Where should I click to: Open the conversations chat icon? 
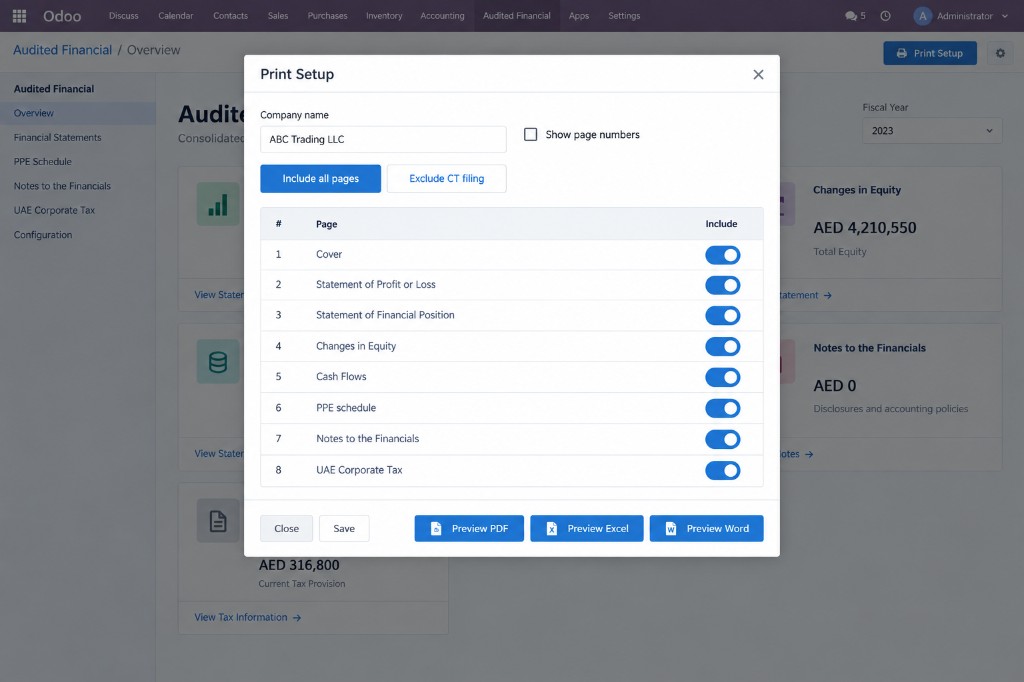point(851,16)
